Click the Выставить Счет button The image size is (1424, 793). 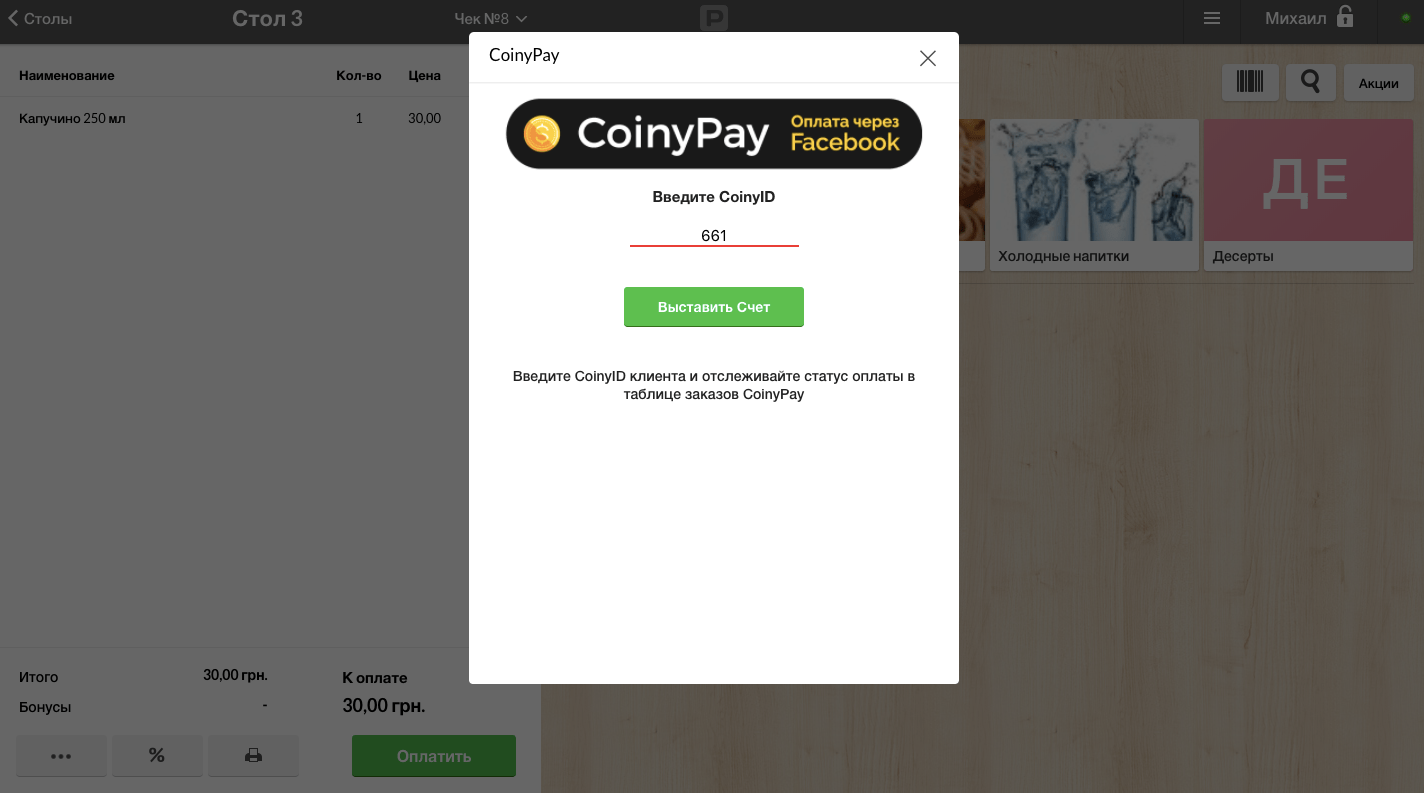[714, 307]
